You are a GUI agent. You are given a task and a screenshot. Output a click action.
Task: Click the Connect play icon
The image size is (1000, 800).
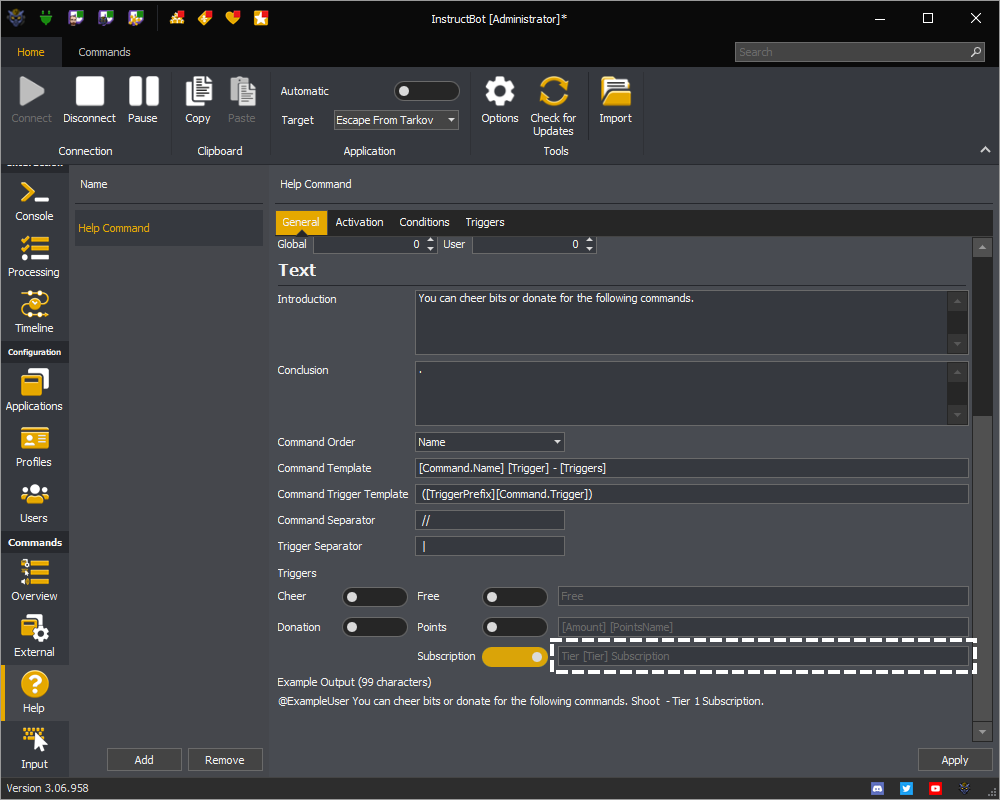pyautogui.click(x=31, y=91)
